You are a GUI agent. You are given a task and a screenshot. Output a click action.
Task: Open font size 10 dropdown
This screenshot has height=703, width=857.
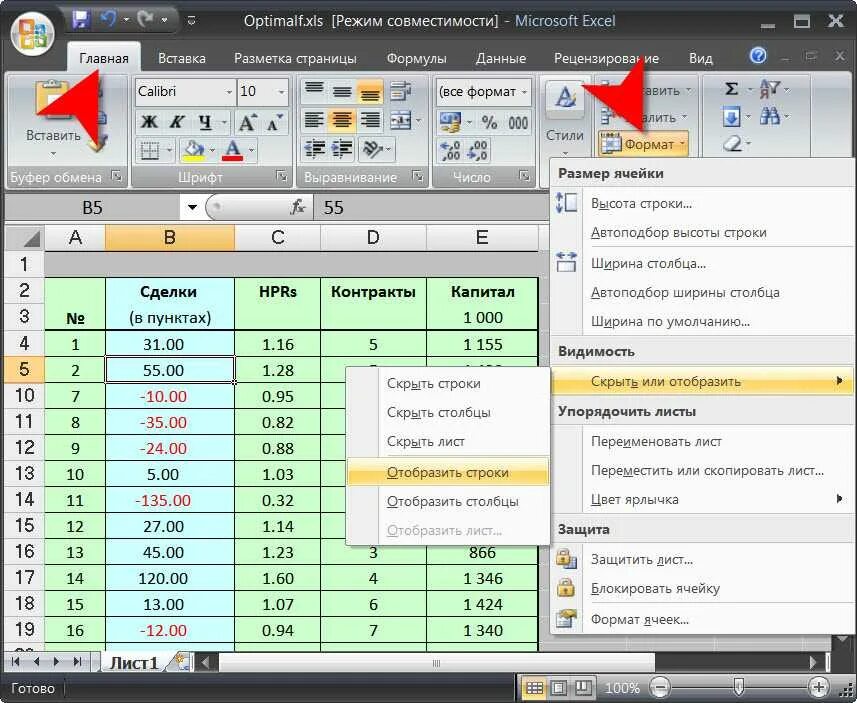click(x=281, y=92)
